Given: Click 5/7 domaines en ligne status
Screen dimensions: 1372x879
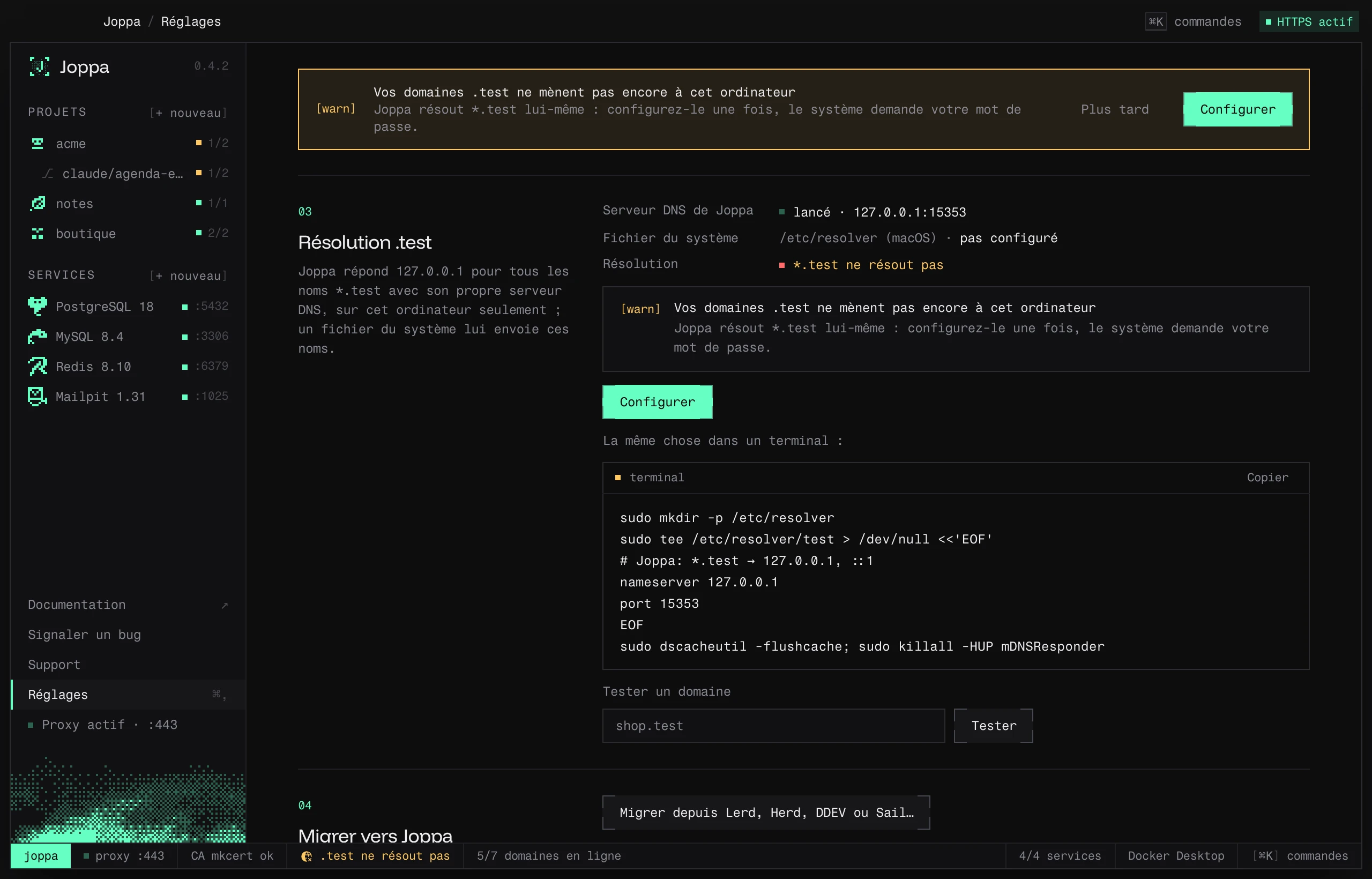Looking at the screenshot, I should click(549, 855).
